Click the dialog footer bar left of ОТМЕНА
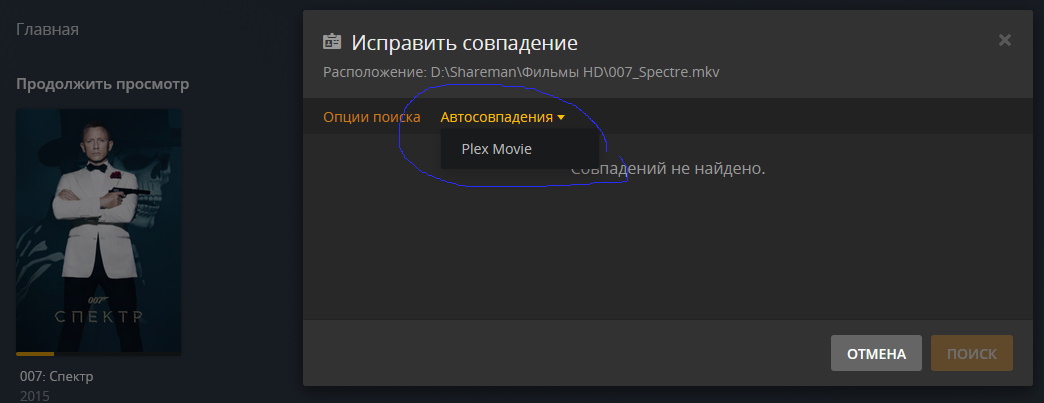 [566, 352]
